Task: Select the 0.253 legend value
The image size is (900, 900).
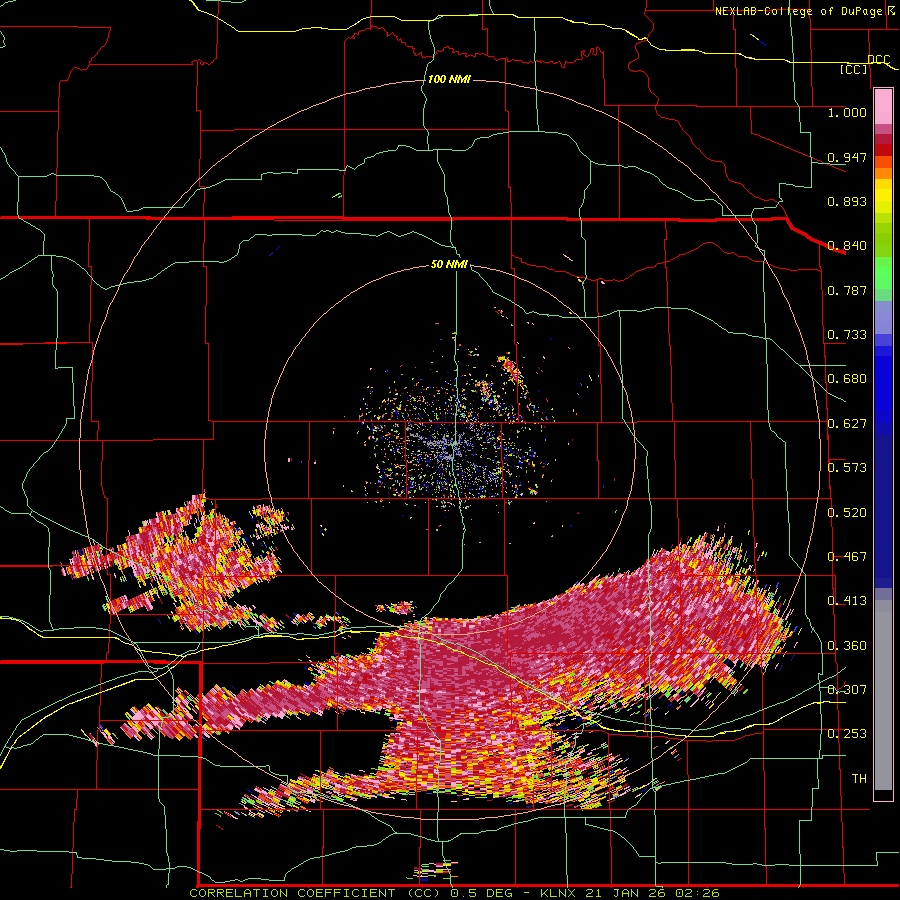Action: pos(847,734)
